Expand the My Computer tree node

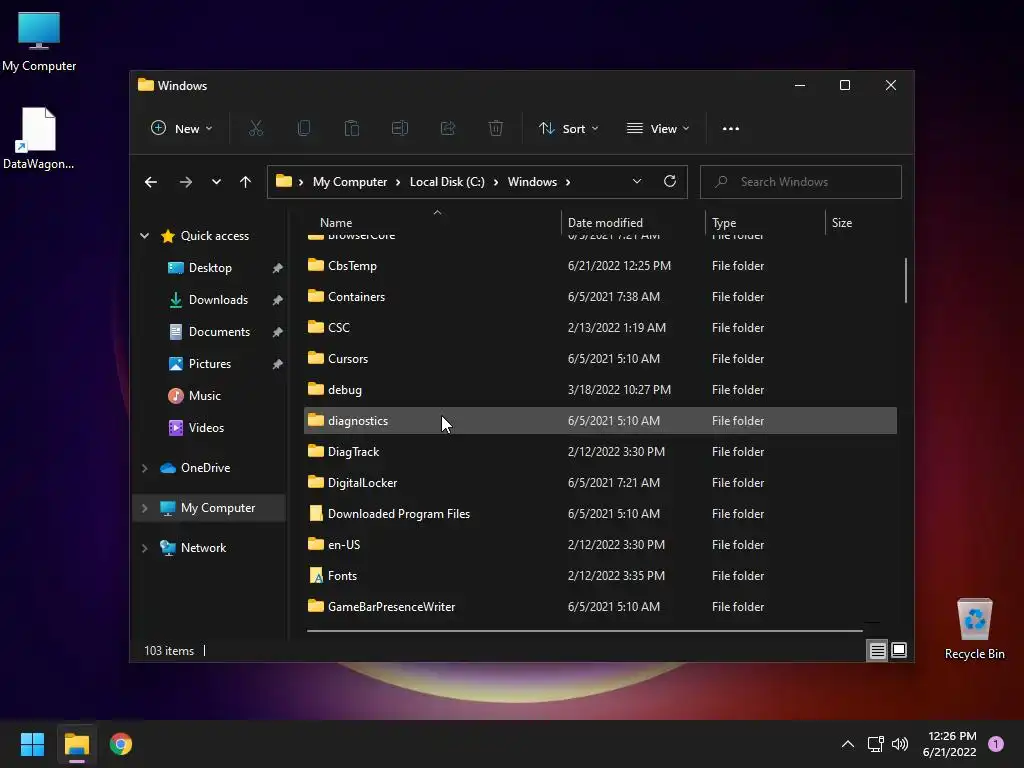(144, 507)
